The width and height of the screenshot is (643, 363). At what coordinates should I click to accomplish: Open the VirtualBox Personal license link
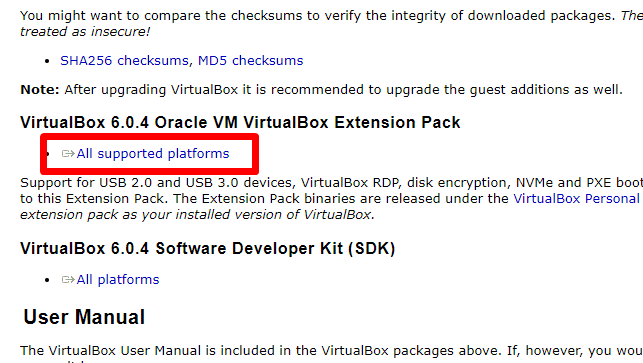pyautogui.click(x=578, y=199)
